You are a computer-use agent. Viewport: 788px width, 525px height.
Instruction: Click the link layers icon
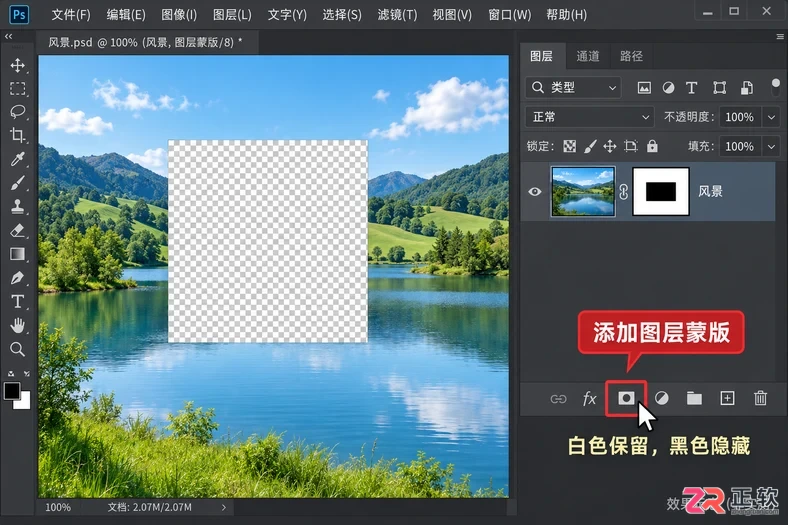point(558,399)
